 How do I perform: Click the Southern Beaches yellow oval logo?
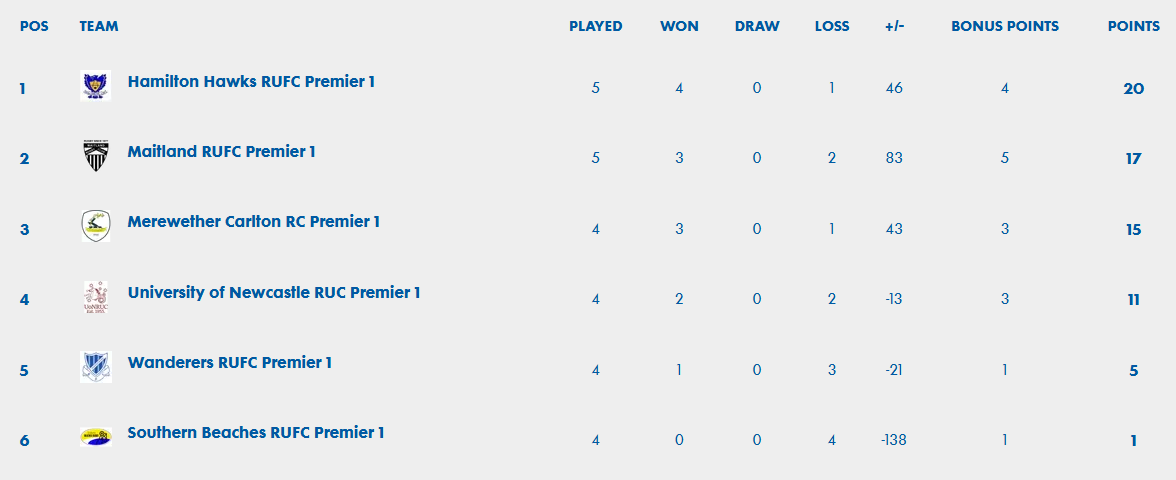96,437
